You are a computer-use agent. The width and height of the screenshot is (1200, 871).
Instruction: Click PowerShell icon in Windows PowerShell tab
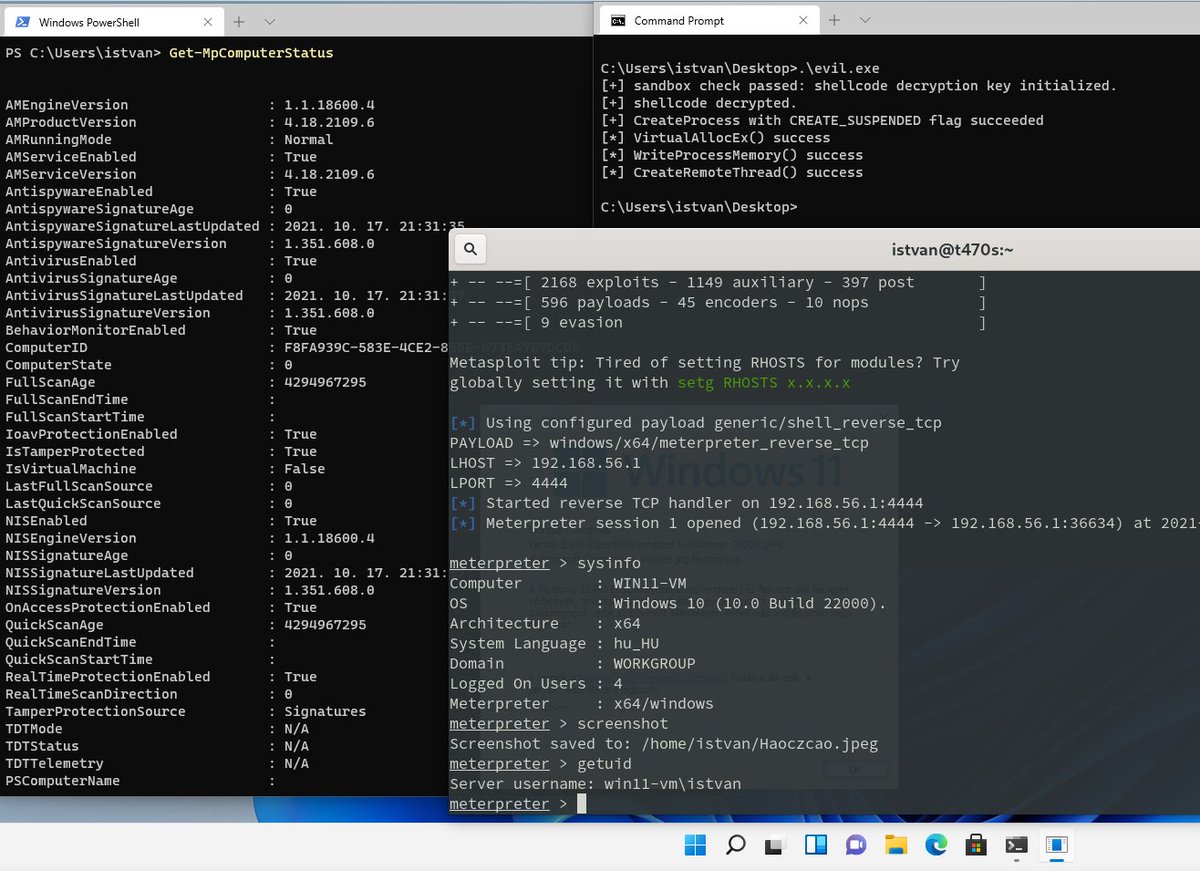click(x=20, y=21)
